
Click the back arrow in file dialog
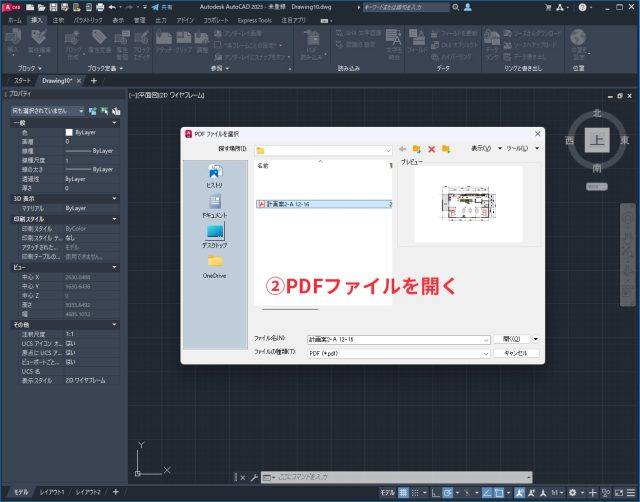click(x=403, y=148)
